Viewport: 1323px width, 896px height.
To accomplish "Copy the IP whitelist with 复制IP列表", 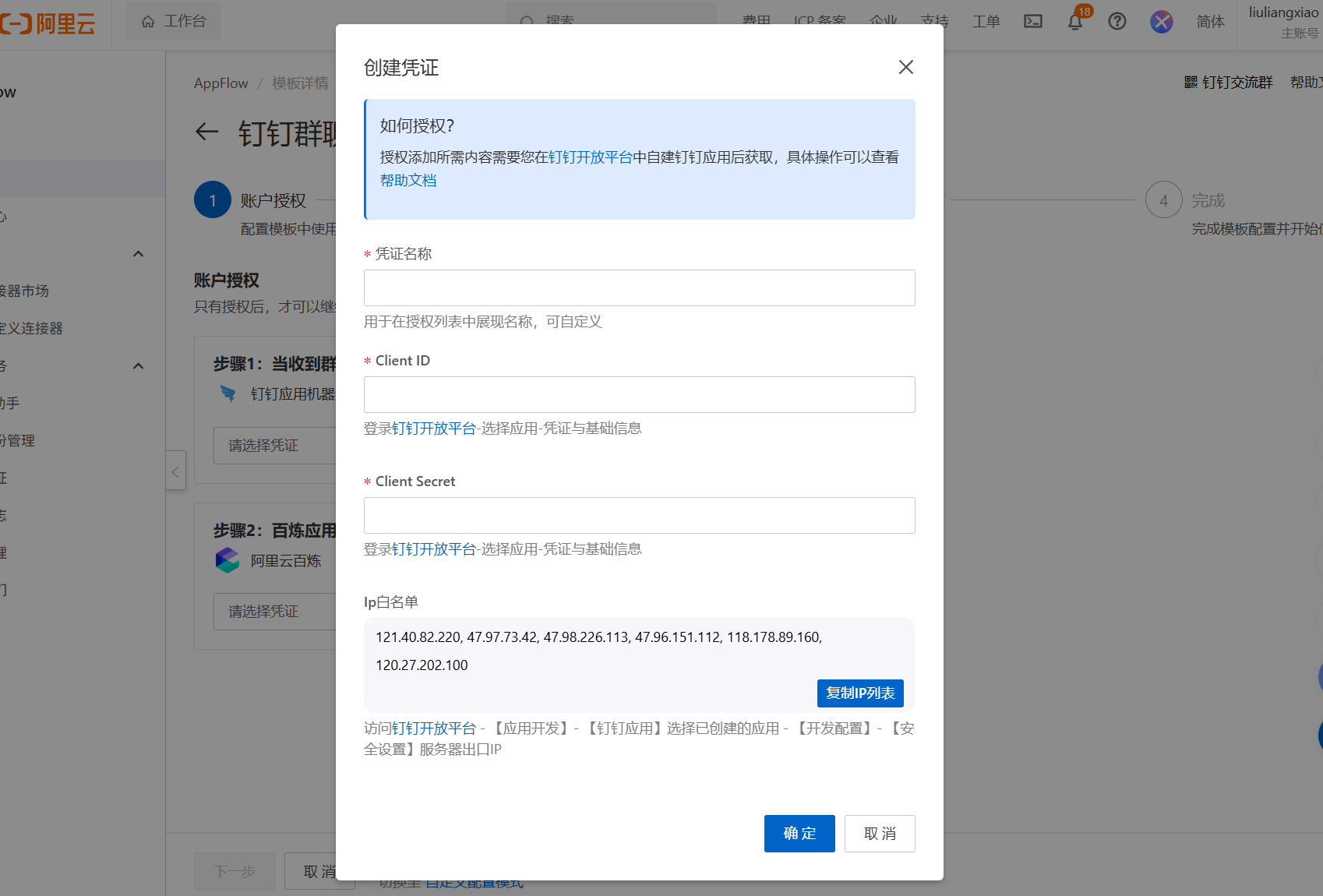I will pos(860,693).
